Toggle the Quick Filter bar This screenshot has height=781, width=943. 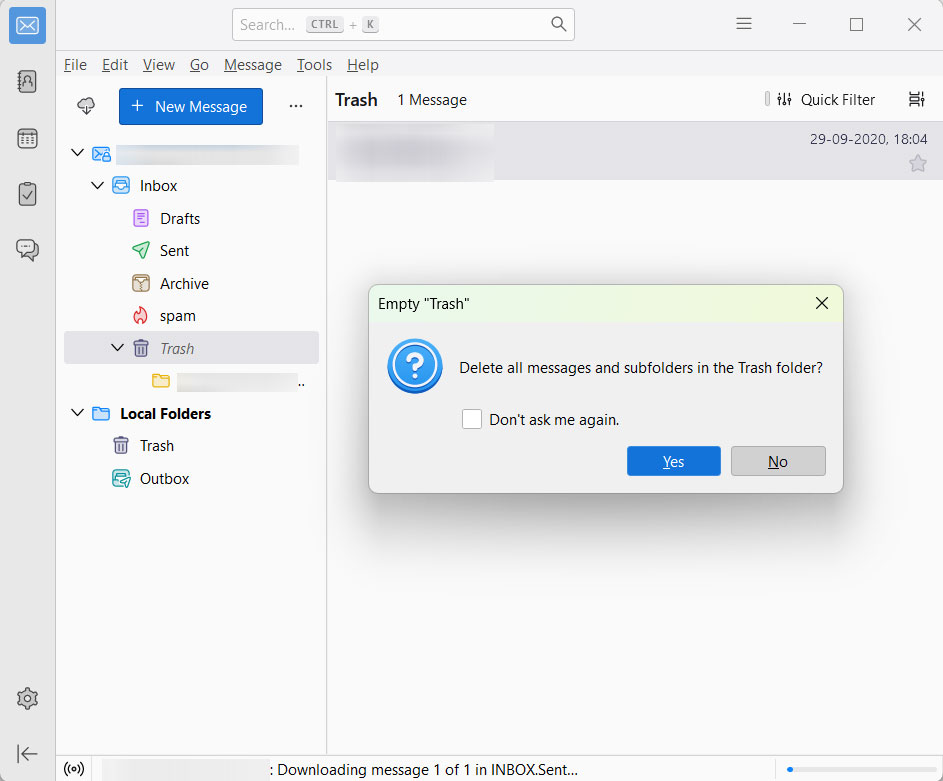[x=825, y=99]
